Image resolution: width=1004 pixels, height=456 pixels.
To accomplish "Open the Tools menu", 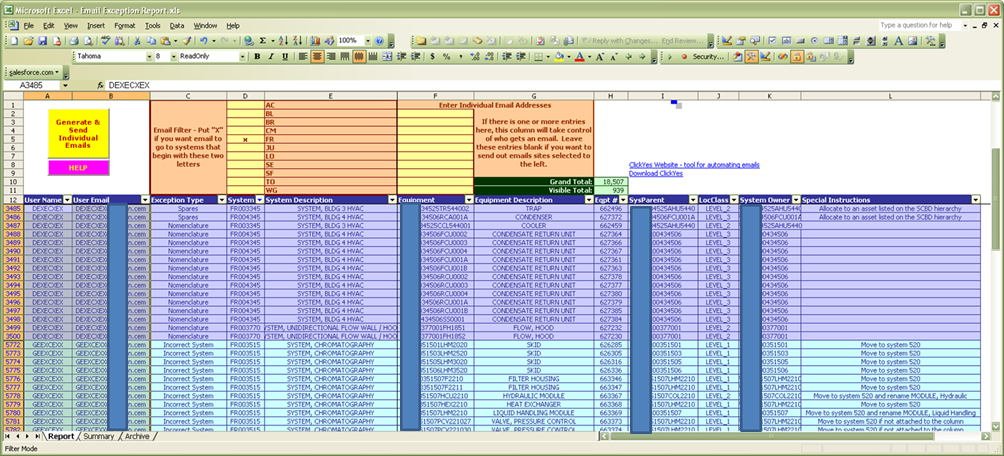I will click(152, 26).
